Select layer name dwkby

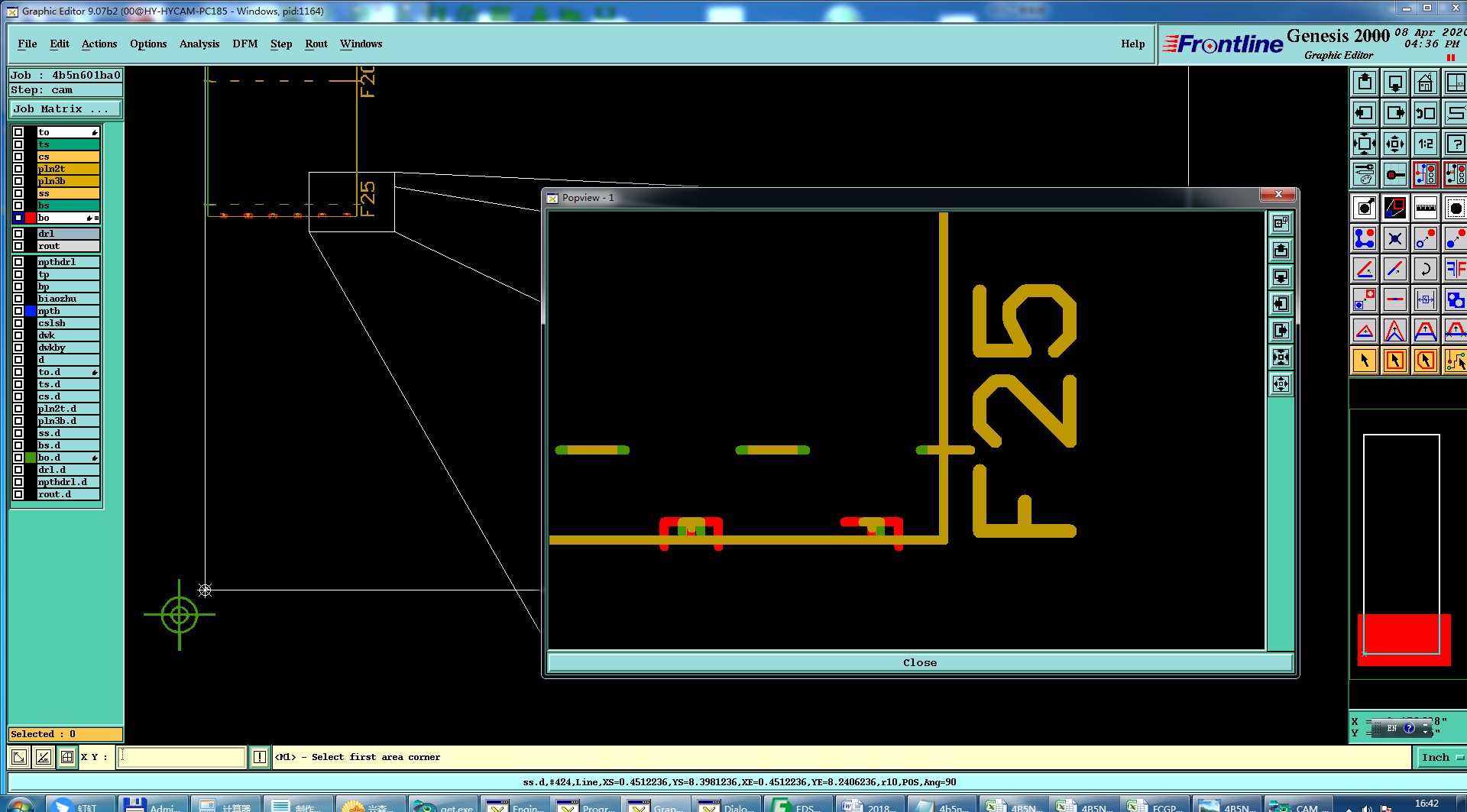(x=68, y=348)
